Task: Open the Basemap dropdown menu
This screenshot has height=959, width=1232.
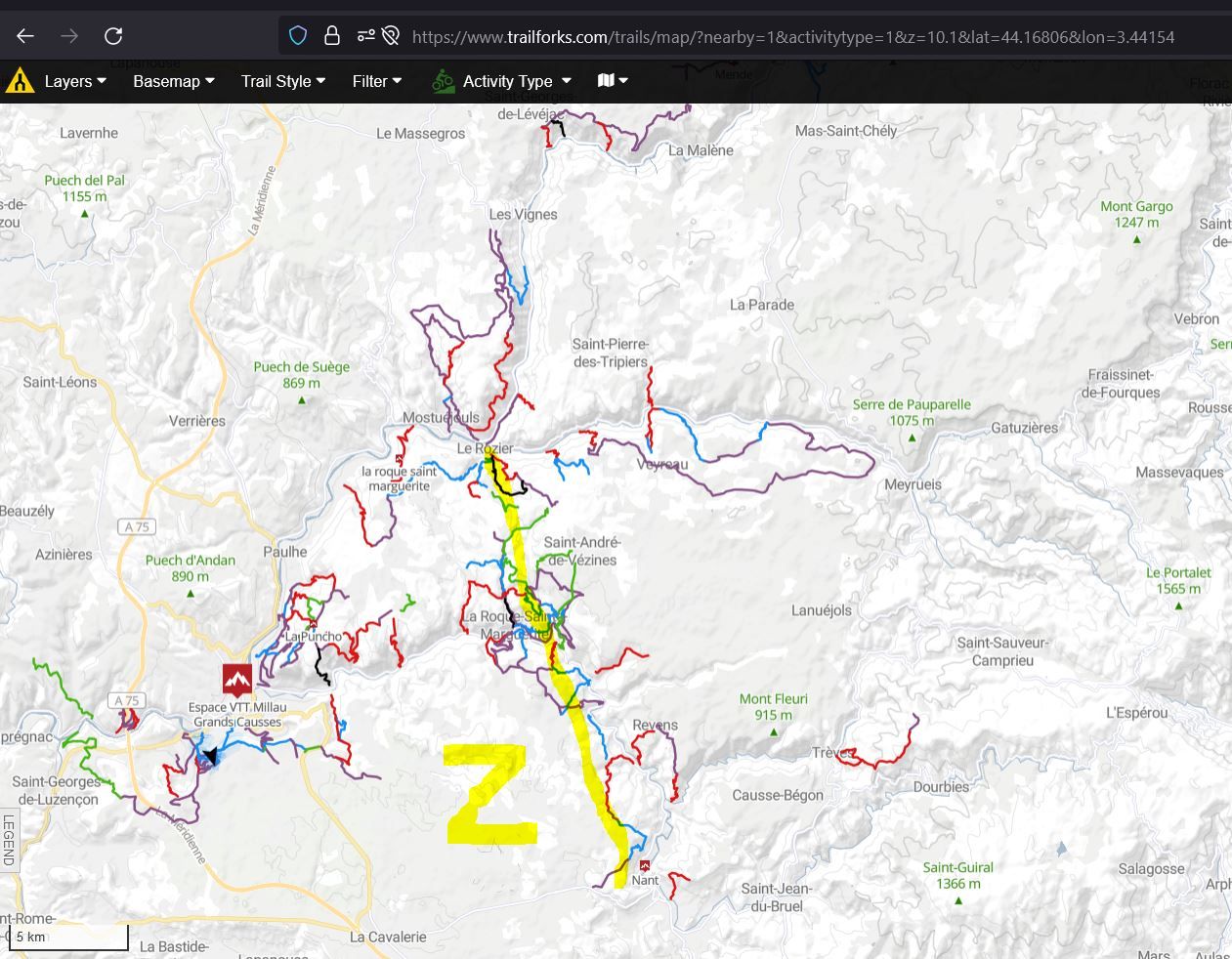Action: [x=173, y=81]
